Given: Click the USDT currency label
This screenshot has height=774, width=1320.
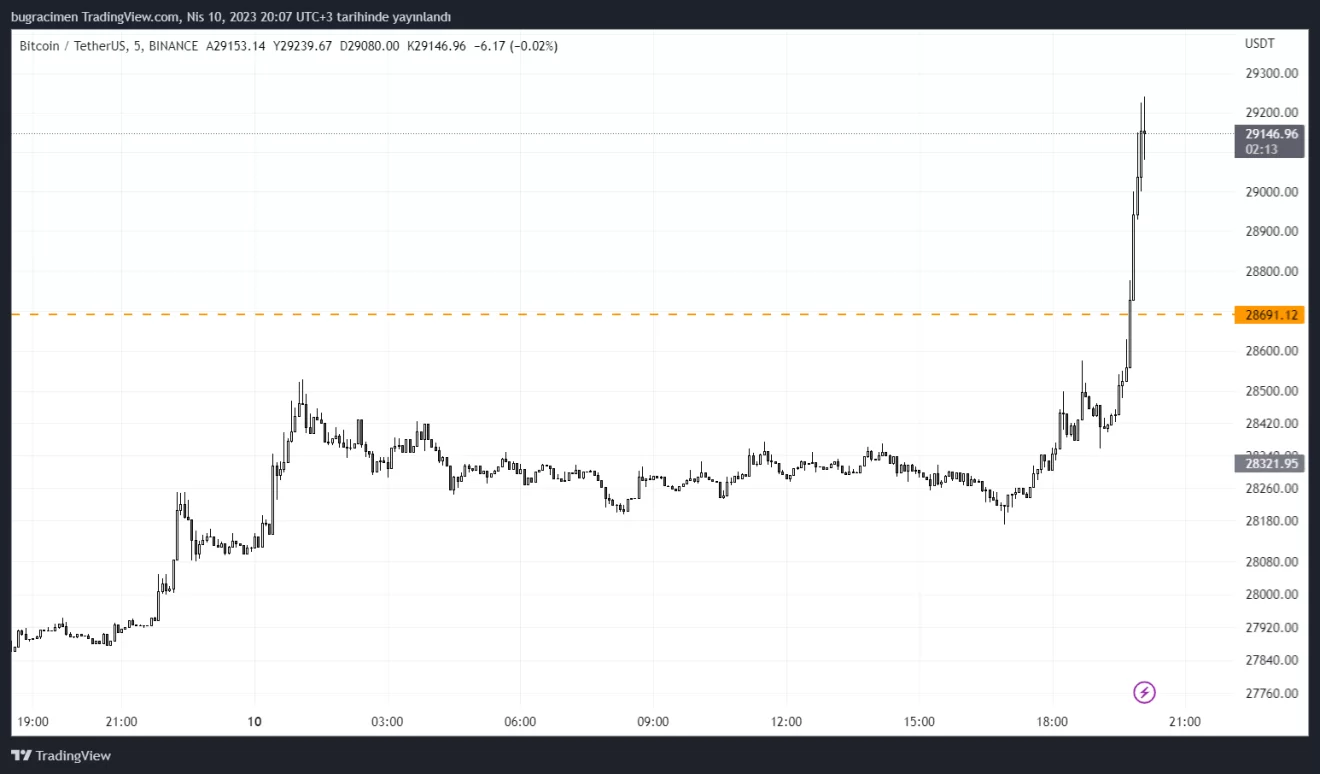Looking at the screenshot, I should 1258,44.
